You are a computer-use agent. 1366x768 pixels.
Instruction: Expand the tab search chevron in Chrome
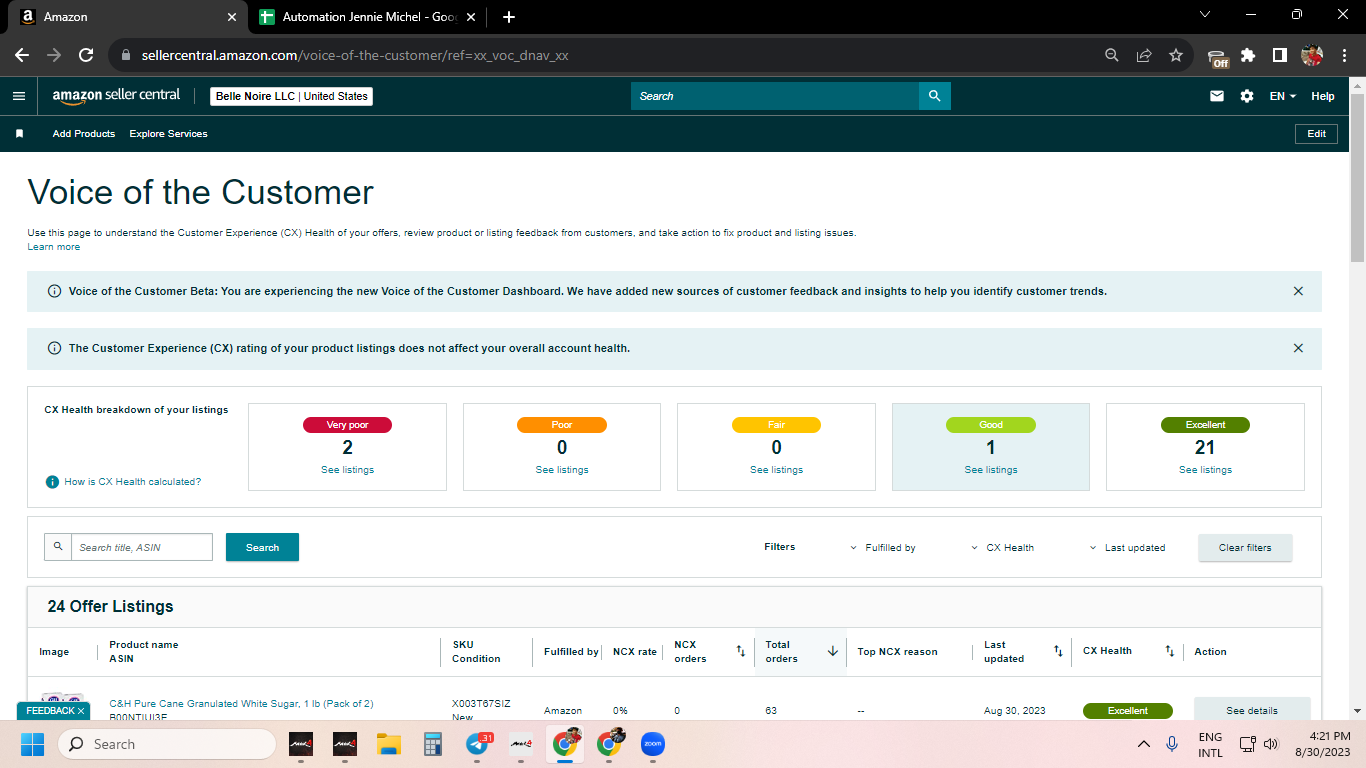(x=1204, y=15)
